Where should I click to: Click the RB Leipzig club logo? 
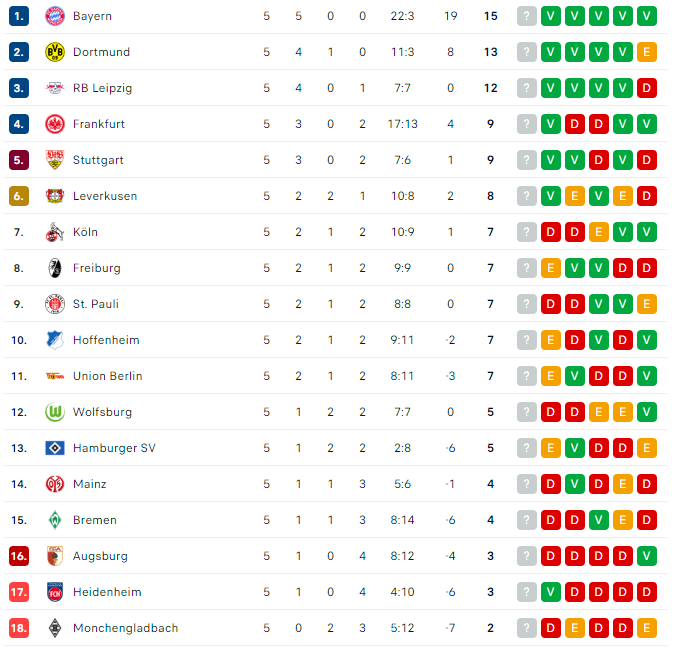tap(54, 88)
